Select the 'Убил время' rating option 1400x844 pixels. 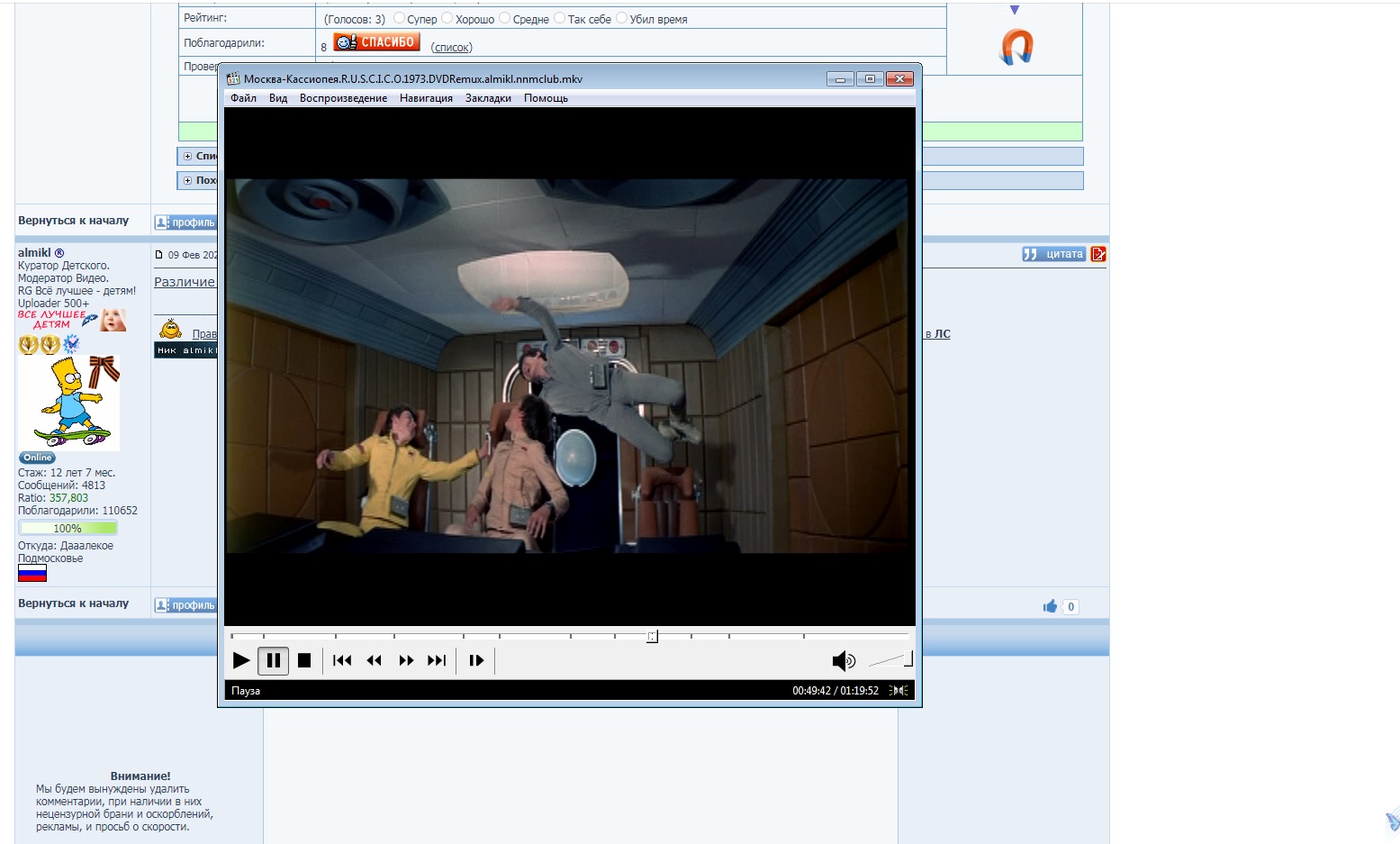(x=622, y=18)
